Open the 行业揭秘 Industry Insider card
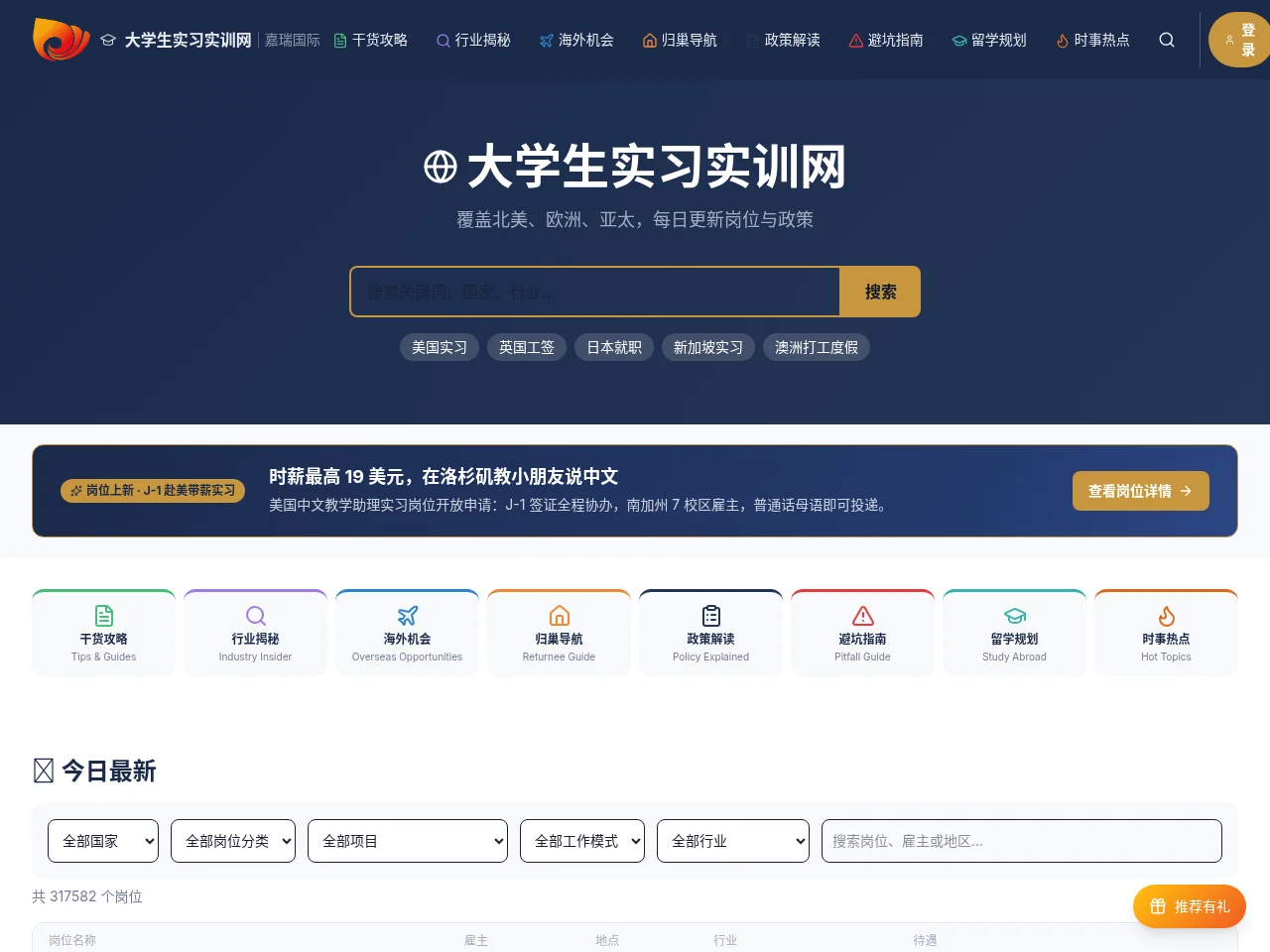 pos(255,633)
